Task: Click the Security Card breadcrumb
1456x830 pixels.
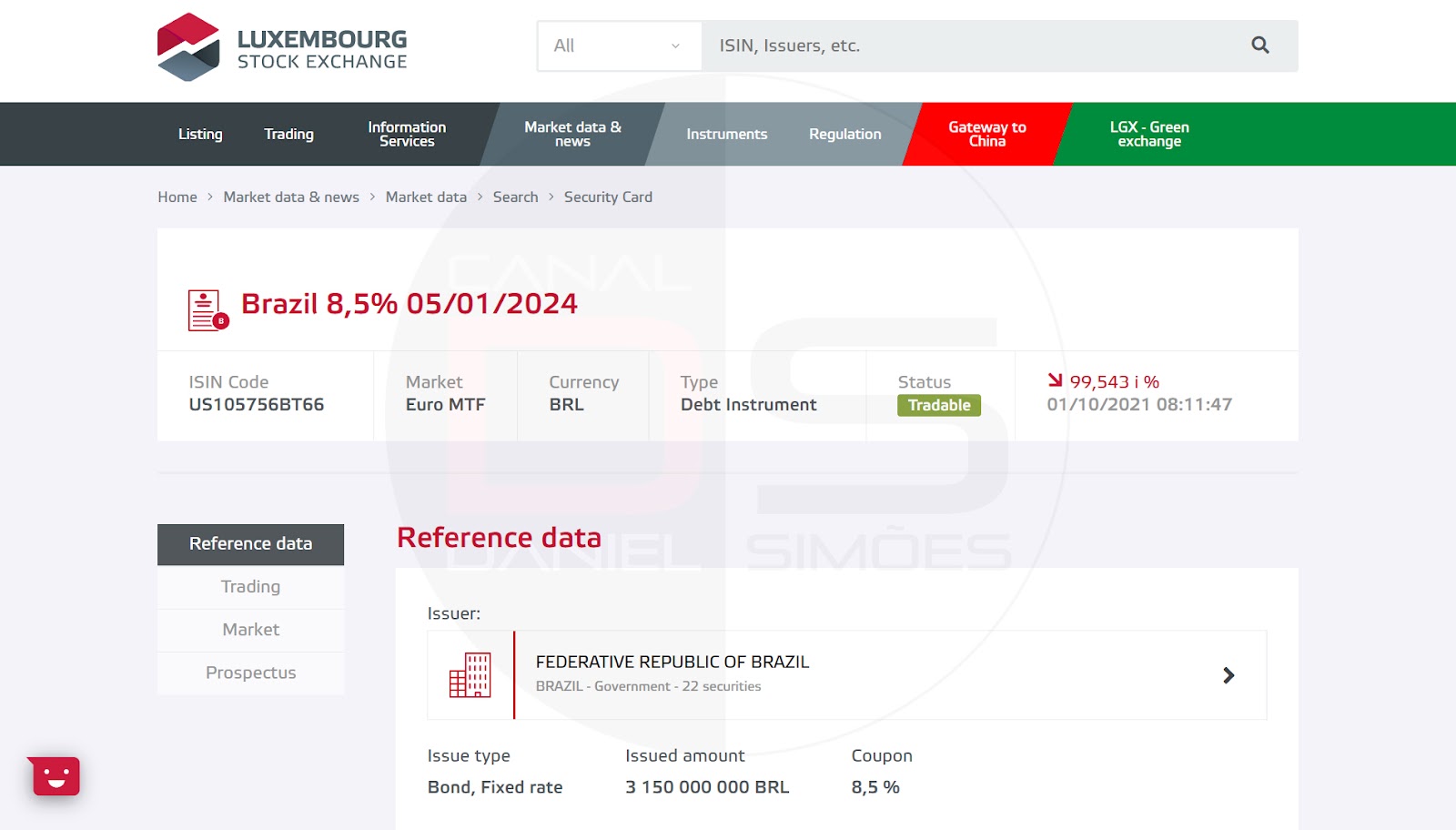Action: [608, 197]
